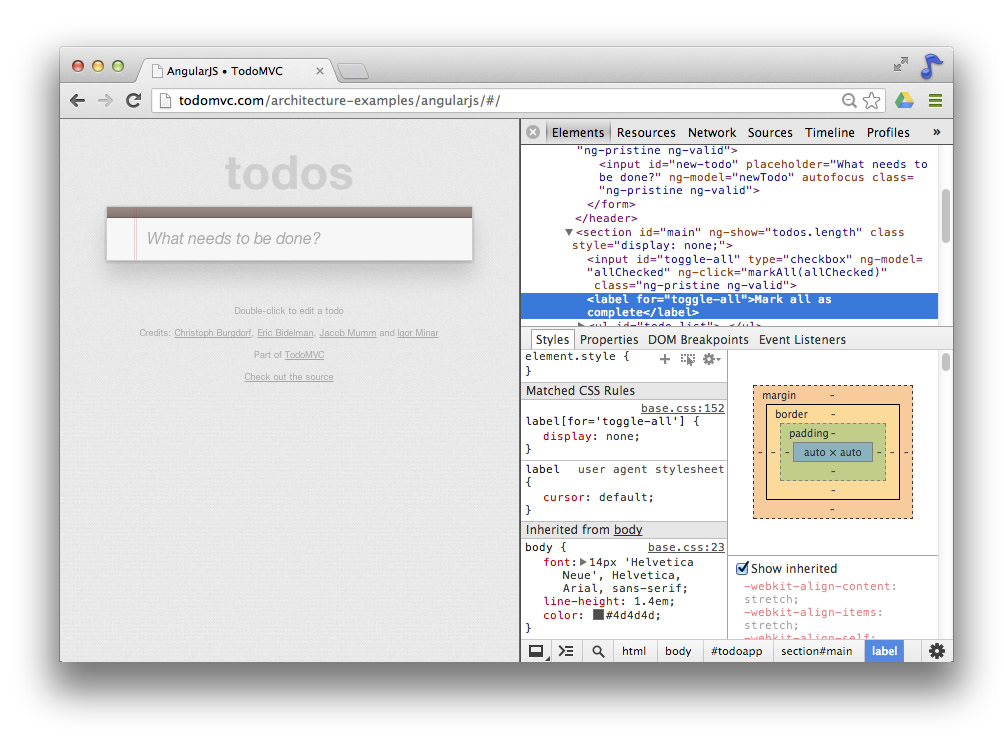Reload the page
The width and height of the screenshot is (1004, 738).
coord(133,100)
